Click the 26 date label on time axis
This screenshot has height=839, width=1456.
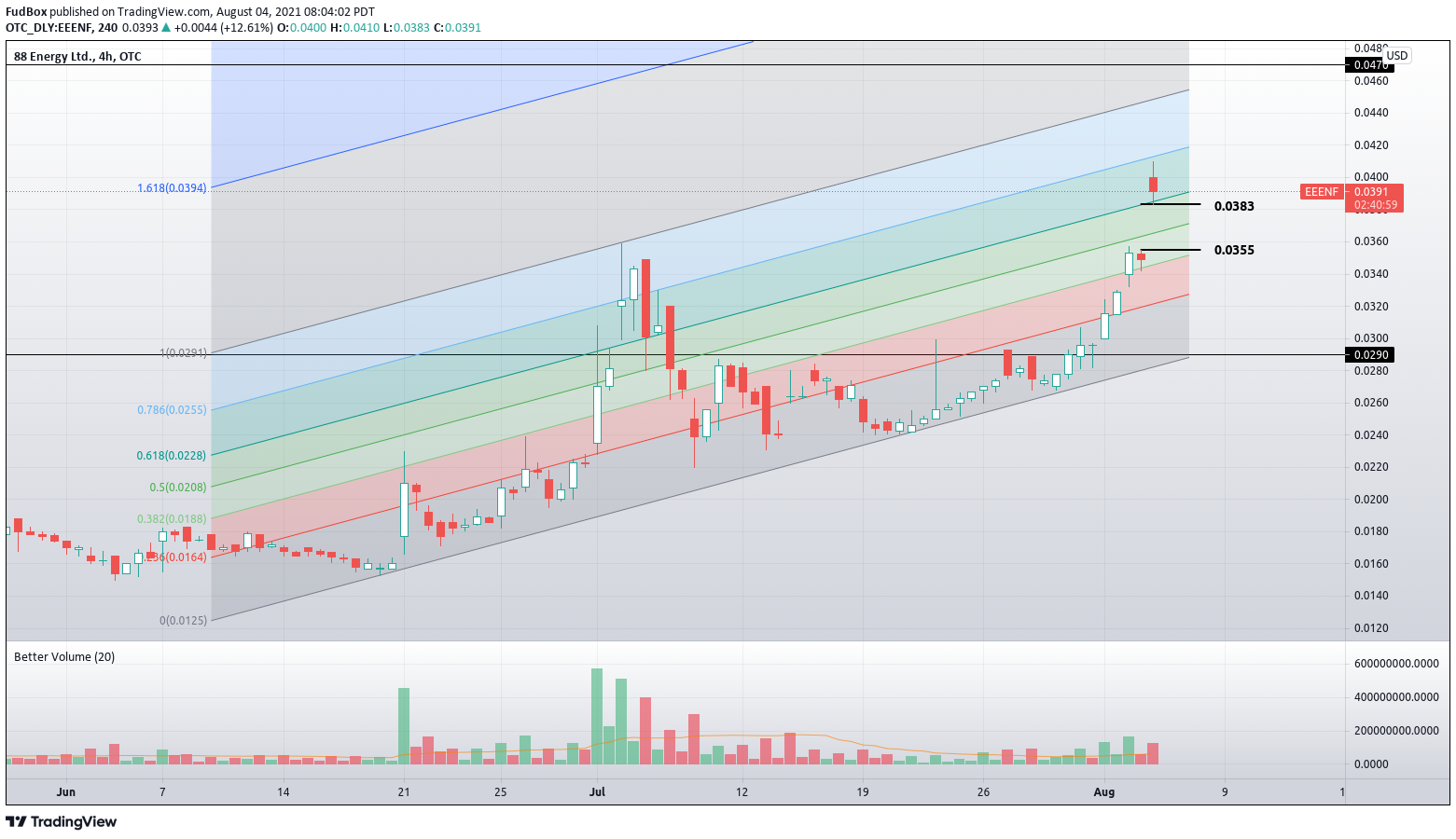[x=983, y=792]
